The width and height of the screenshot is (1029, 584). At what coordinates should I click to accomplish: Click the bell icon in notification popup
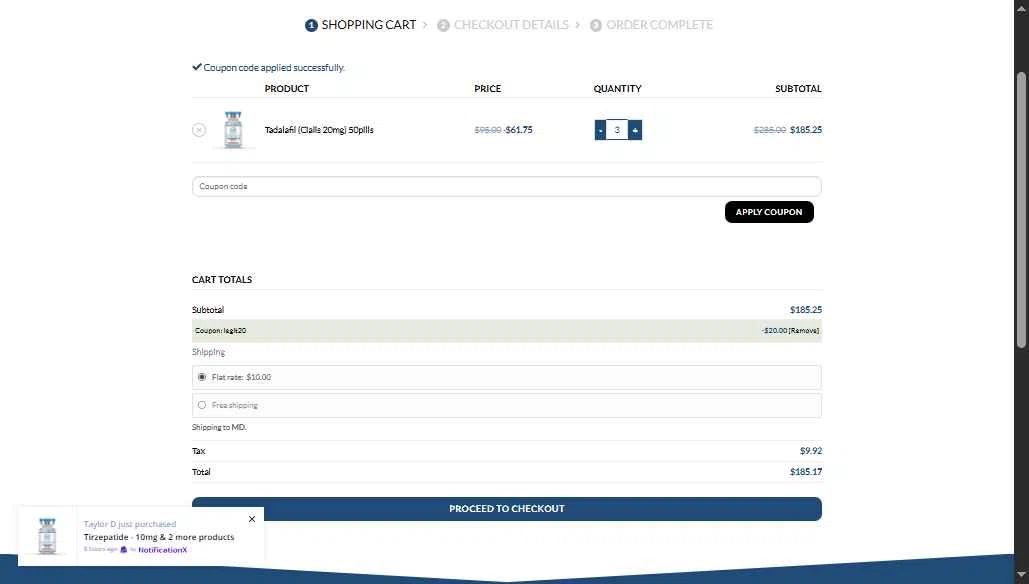click(123, 549)
